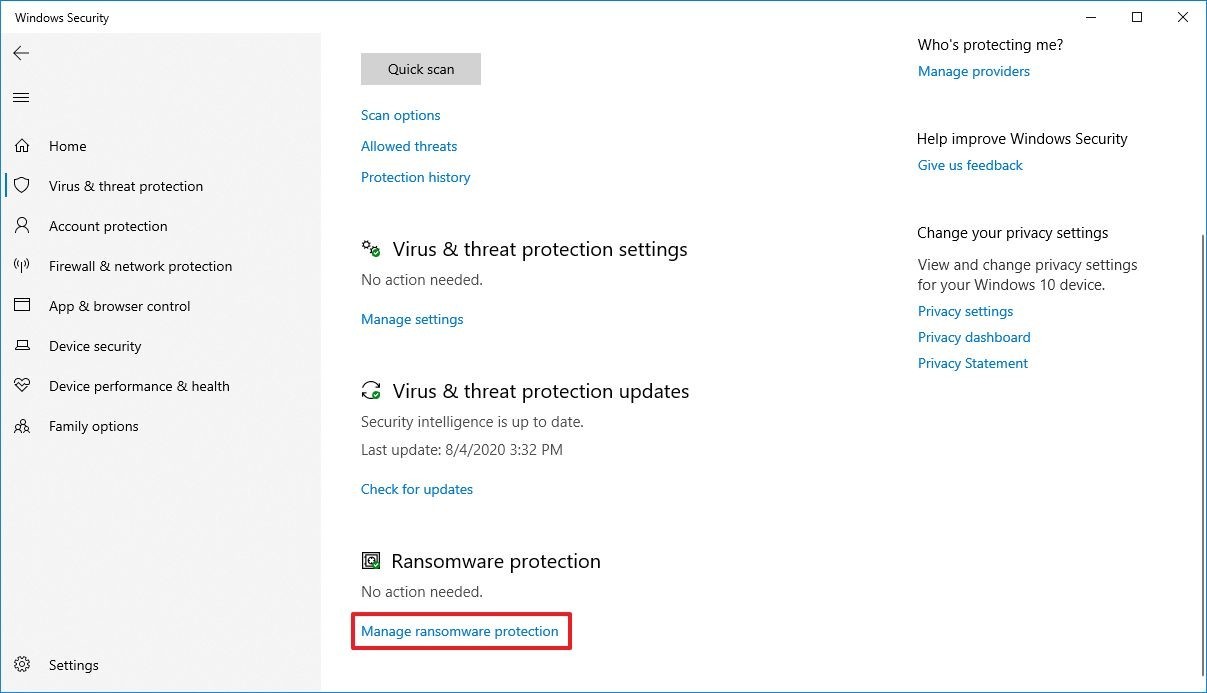
Task: Click the Home house icon
Action: 21,146
